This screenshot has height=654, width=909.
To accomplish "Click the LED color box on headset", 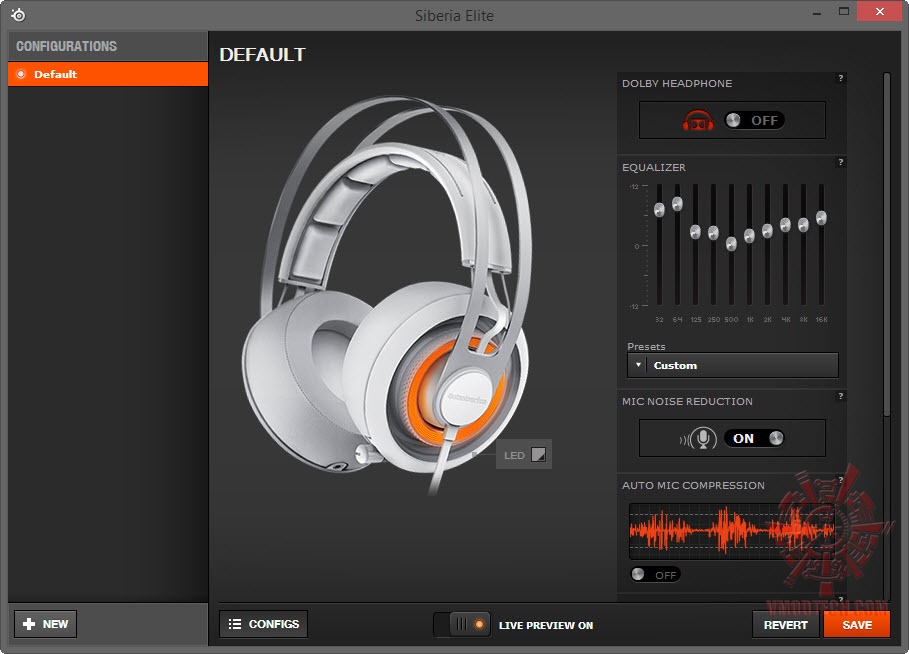I will 539,455.
